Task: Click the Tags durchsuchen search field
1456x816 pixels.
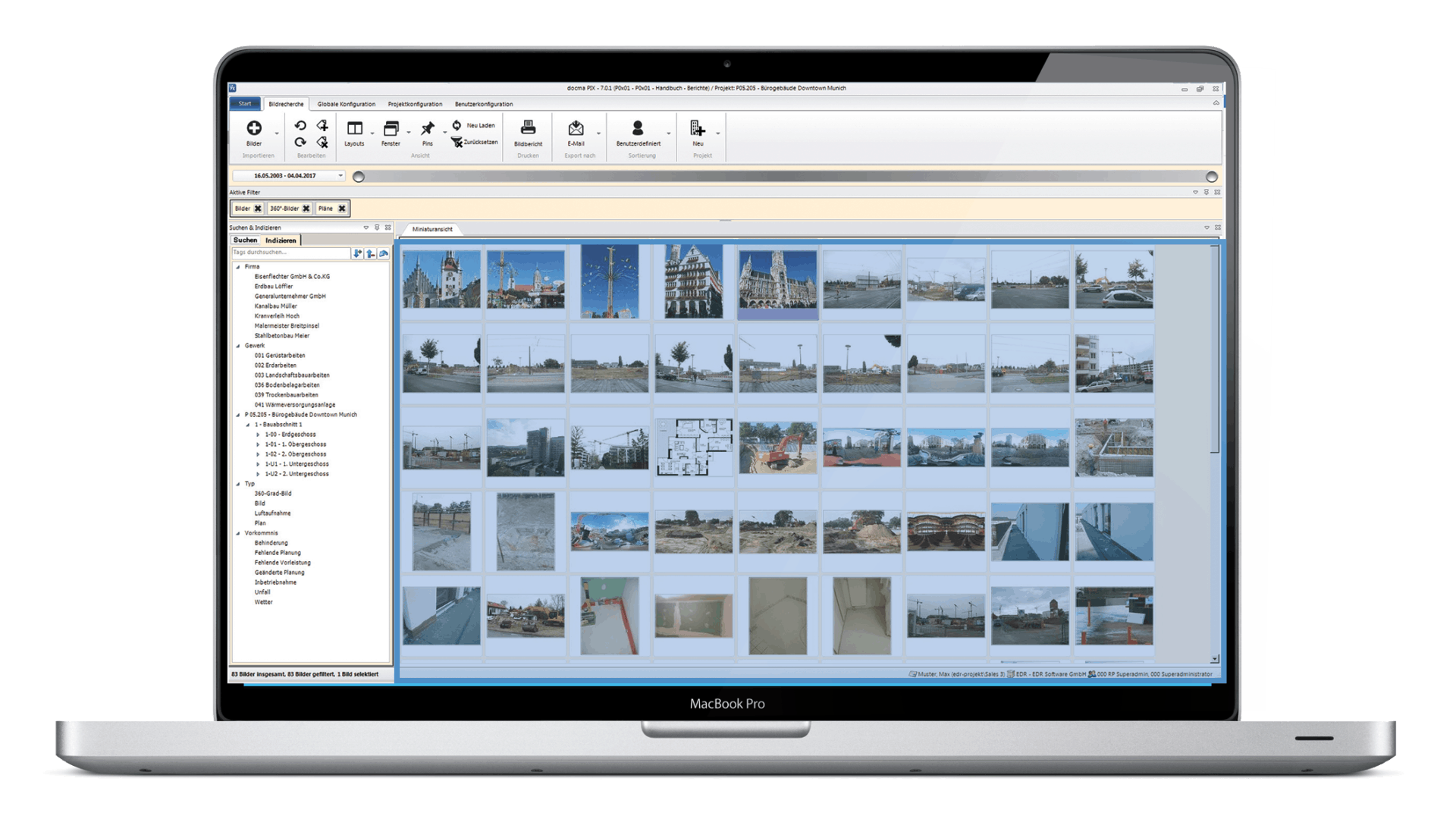Action: [290, 253]
